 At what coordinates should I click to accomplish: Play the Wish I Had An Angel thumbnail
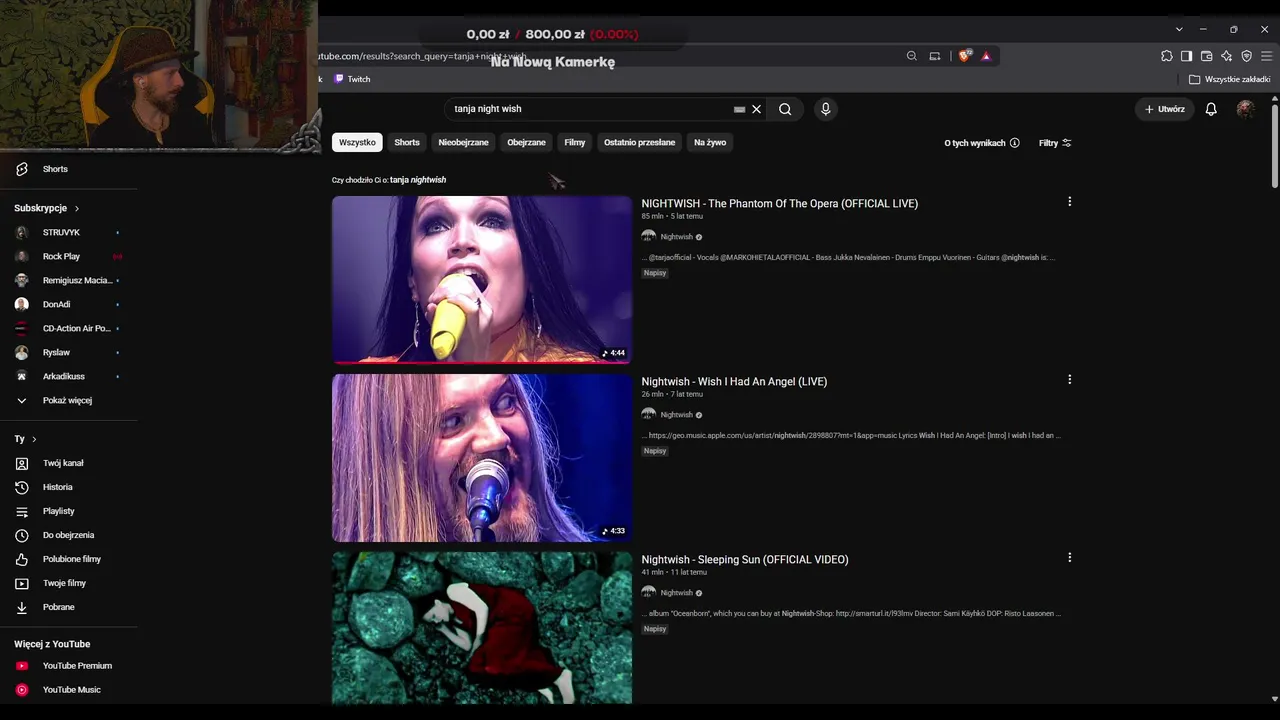[482, 457]
